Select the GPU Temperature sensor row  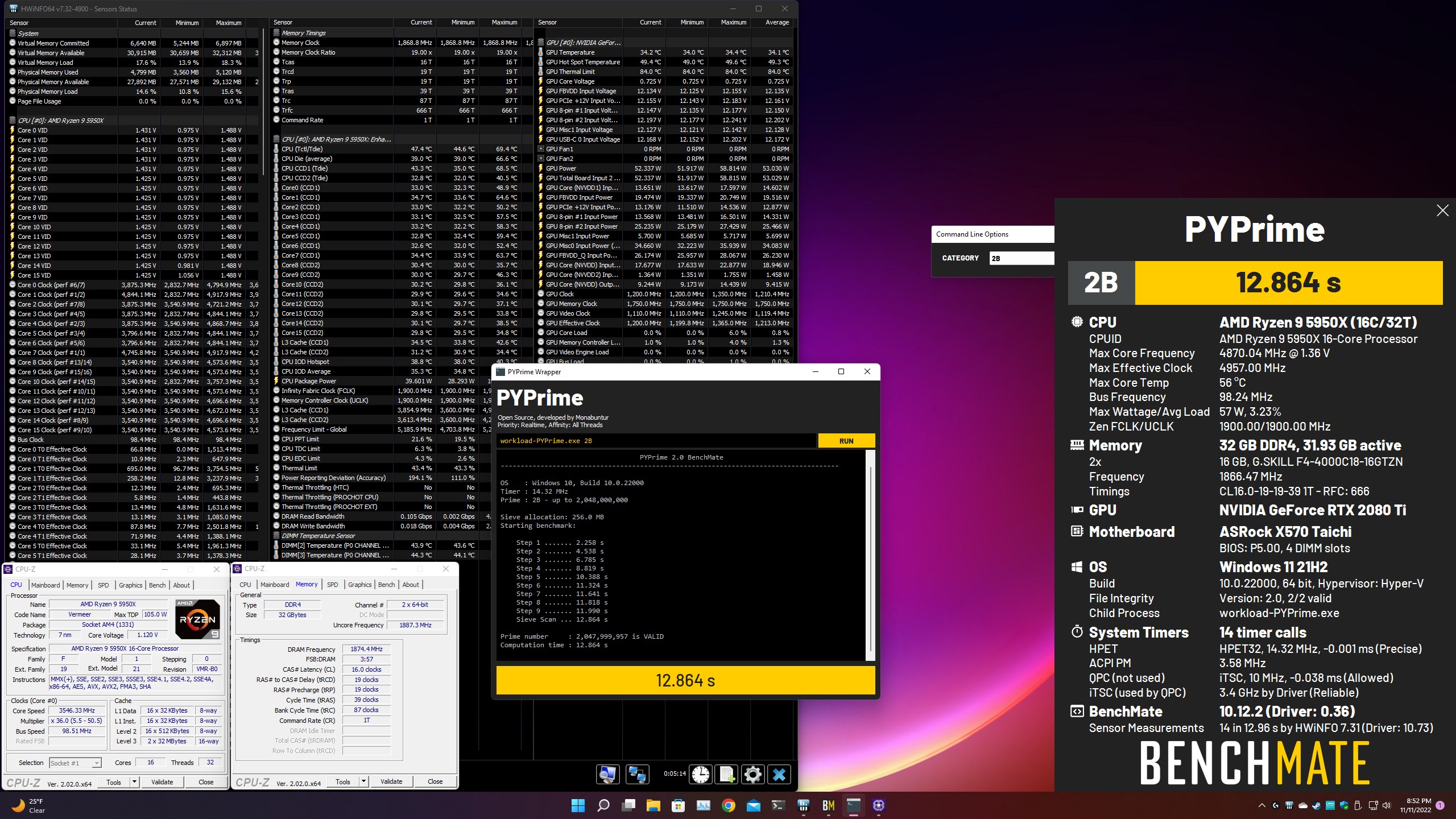(x=664, y=52)
